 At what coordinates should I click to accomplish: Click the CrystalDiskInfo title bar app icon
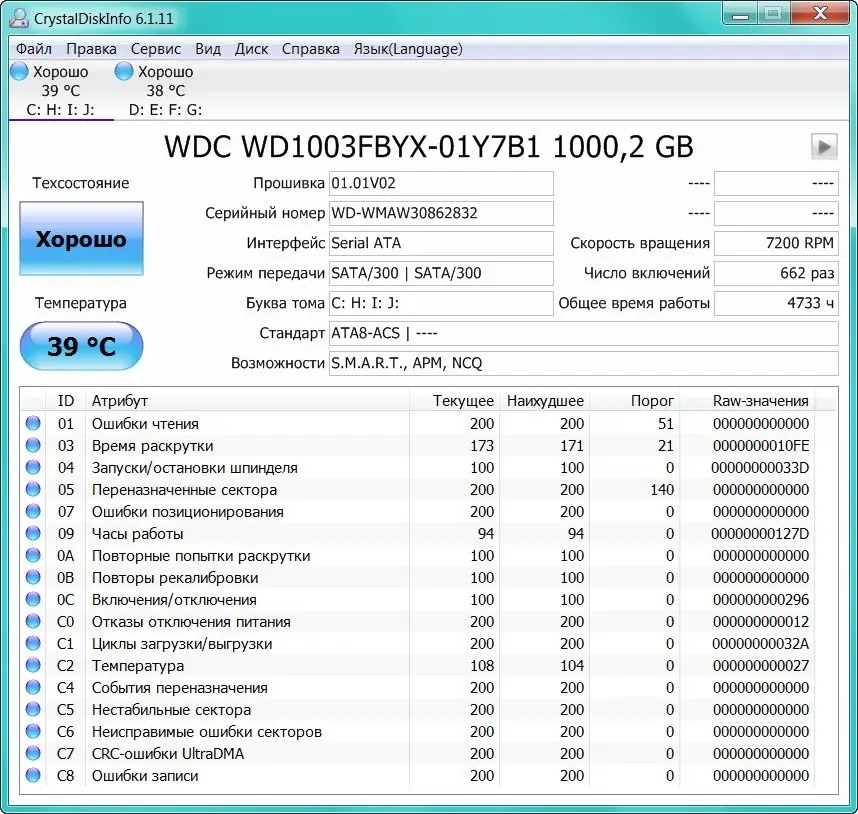(x=19, y=18)
